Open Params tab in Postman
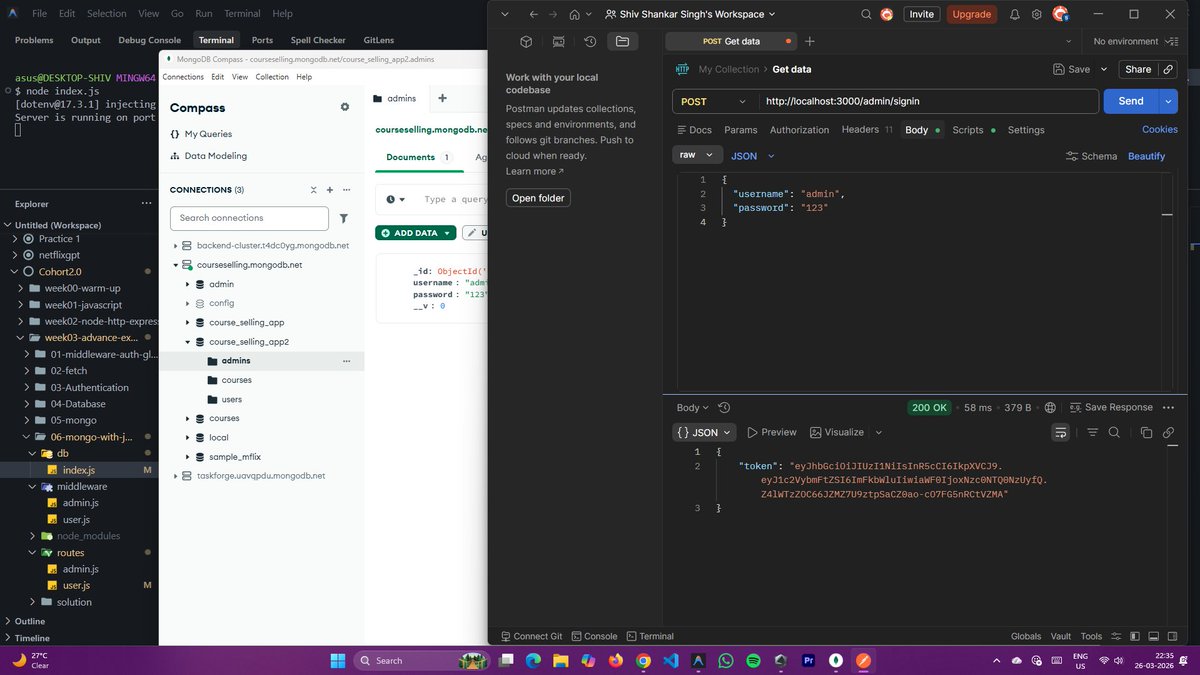1200x675 pixels. point(741,130)
